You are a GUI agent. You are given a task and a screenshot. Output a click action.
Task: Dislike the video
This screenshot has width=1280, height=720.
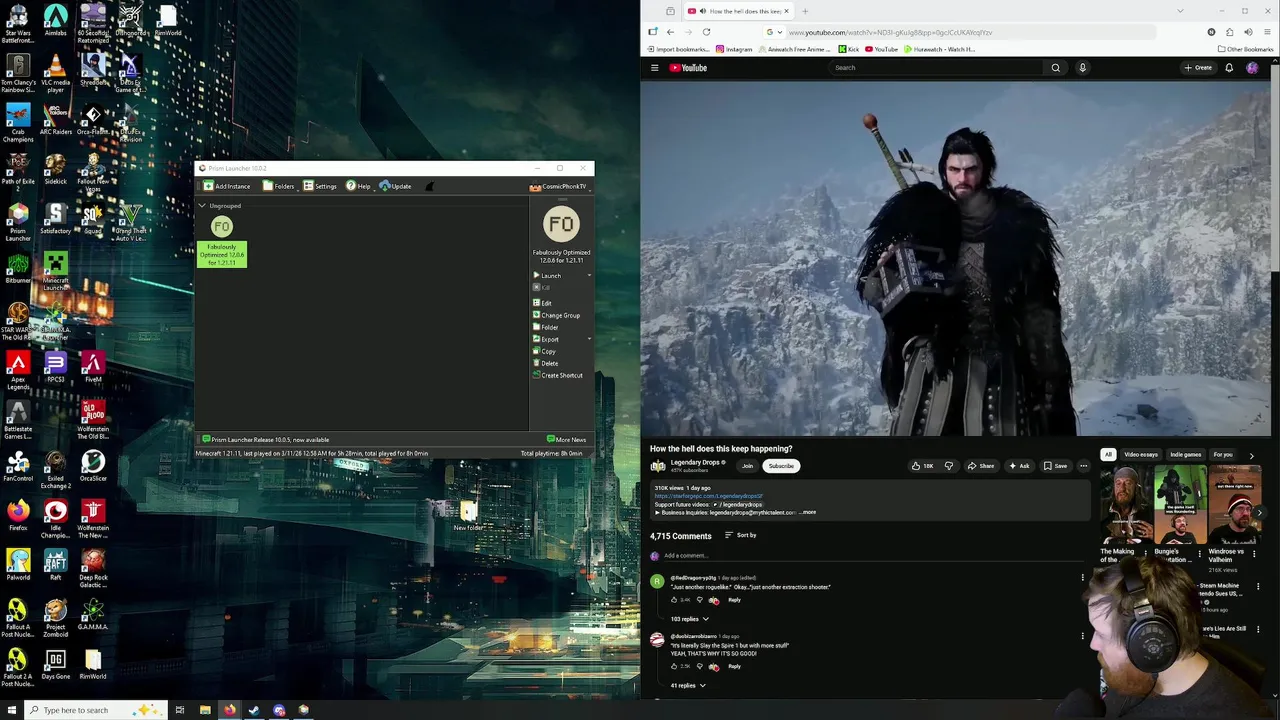click(x=949, y=466)
